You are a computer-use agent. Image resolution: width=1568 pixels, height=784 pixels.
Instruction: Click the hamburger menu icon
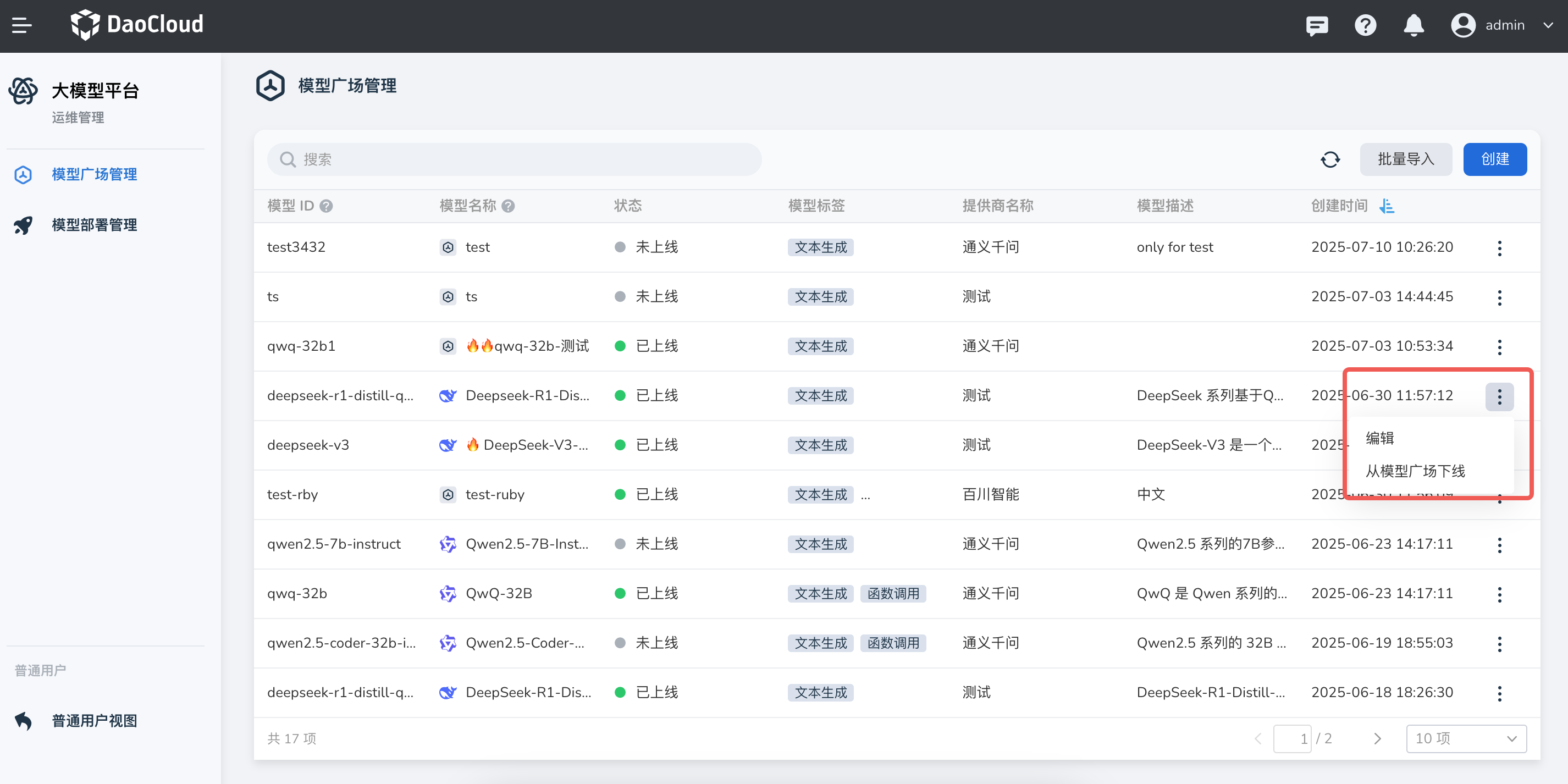(22, 25)
